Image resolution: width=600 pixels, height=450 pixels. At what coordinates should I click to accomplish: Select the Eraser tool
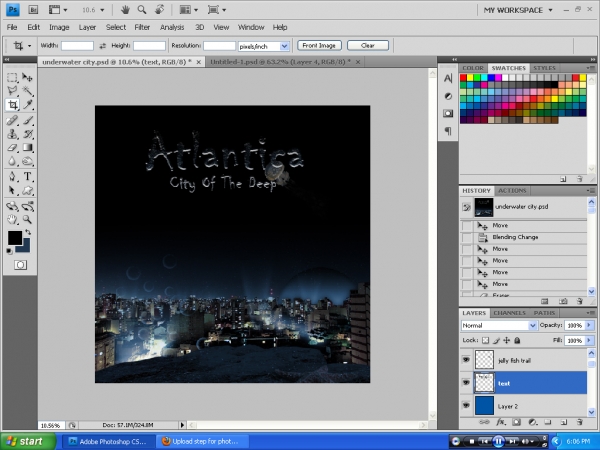12,147
